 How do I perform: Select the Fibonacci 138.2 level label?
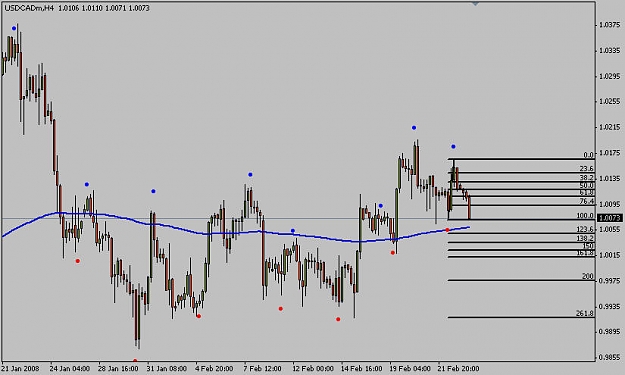point(585,238)
